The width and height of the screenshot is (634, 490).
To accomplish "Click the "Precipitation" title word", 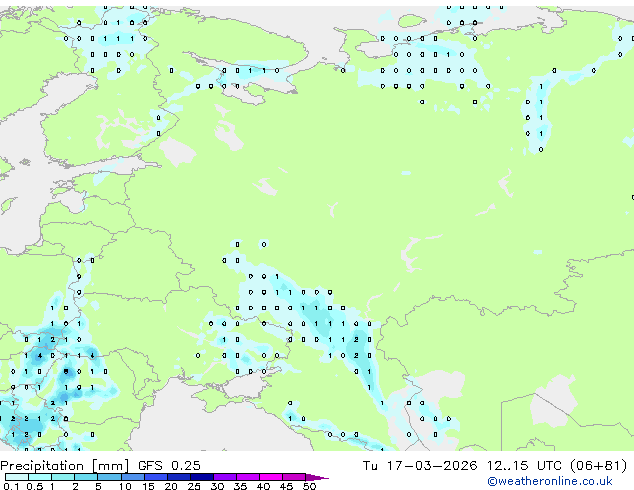I will click(42, 466).
